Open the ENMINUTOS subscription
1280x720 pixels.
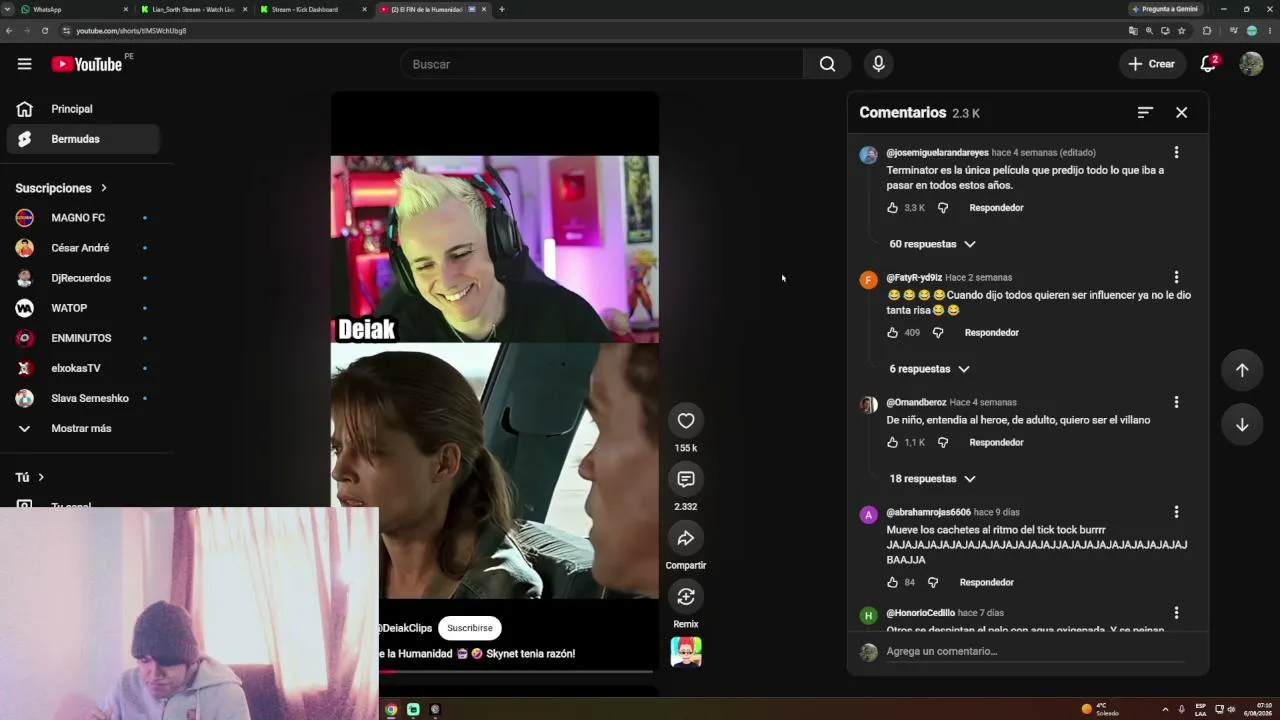(83, 338)
